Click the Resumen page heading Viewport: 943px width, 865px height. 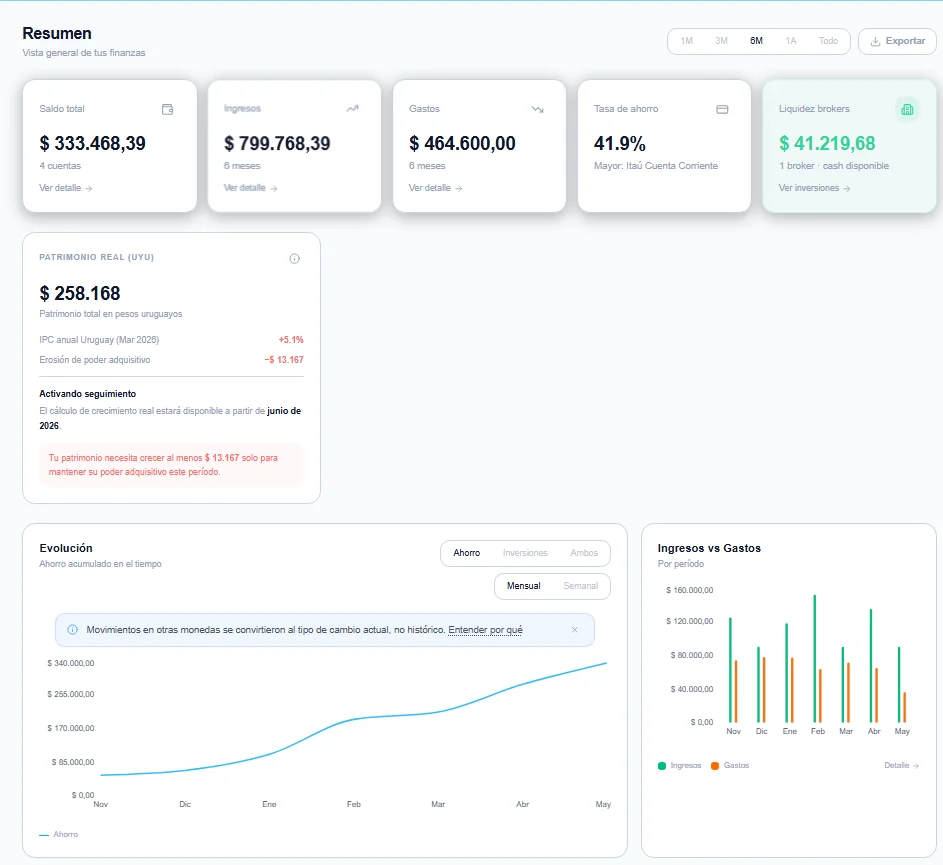57,33
